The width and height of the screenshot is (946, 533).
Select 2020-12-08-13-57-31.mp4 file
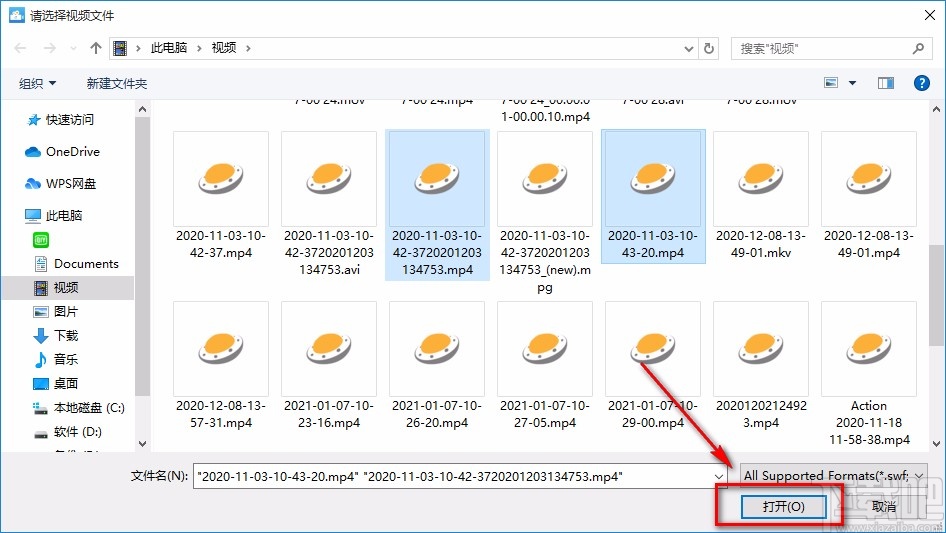pyautogui.click(x=221, y=366)
